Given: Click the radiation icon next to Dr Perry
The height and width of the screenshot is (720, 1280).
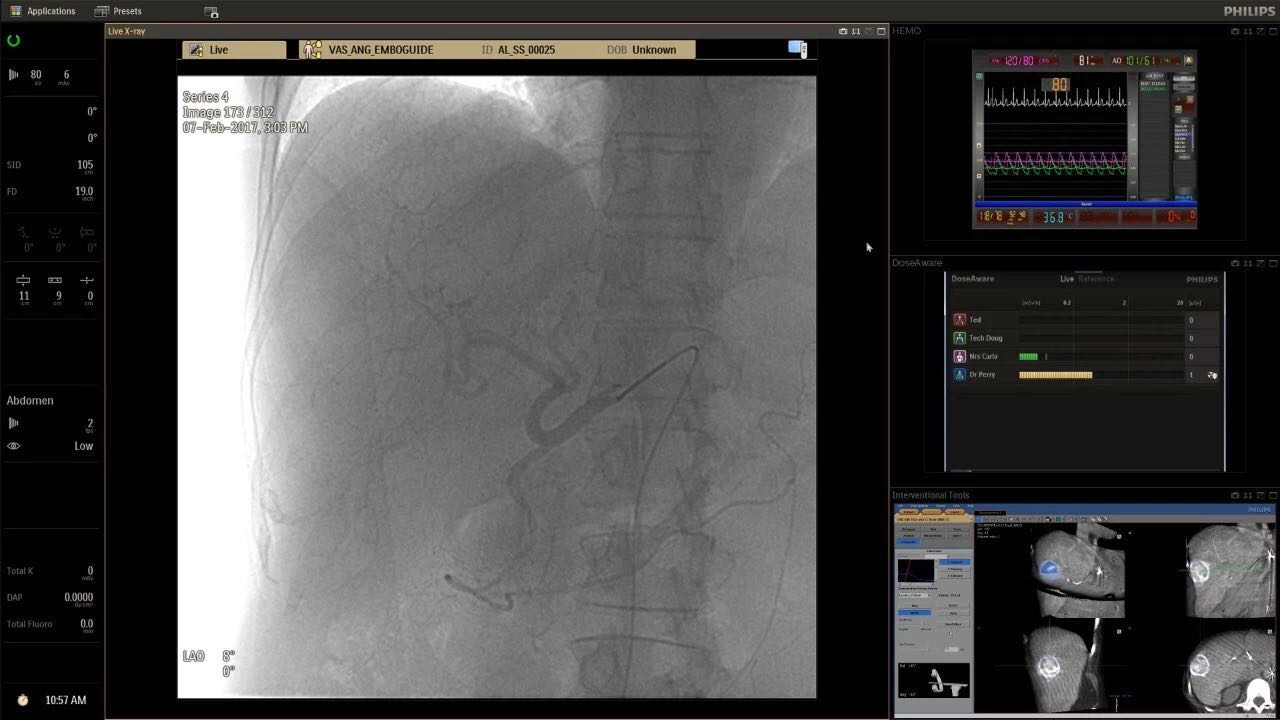Looking at the screenshot, I should pos(1212,375).
